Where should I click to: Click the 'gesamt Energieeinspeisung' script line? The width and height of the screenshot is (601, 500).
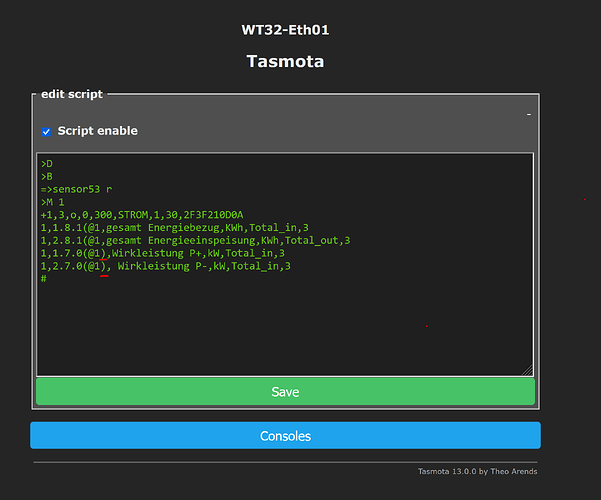[x=195, y=240]
